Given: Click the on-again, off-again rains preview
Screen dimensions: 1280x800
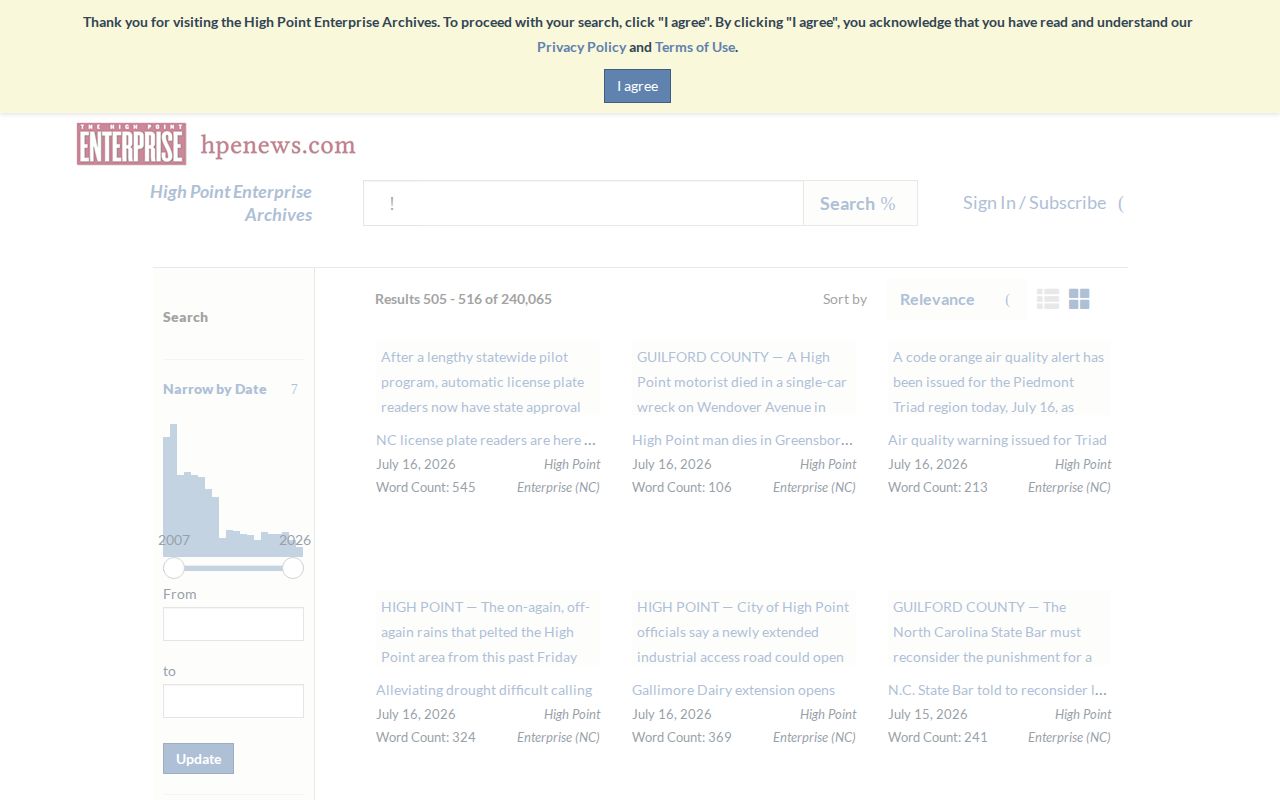Looking at the screenshot, I should (x=488, y=629).
